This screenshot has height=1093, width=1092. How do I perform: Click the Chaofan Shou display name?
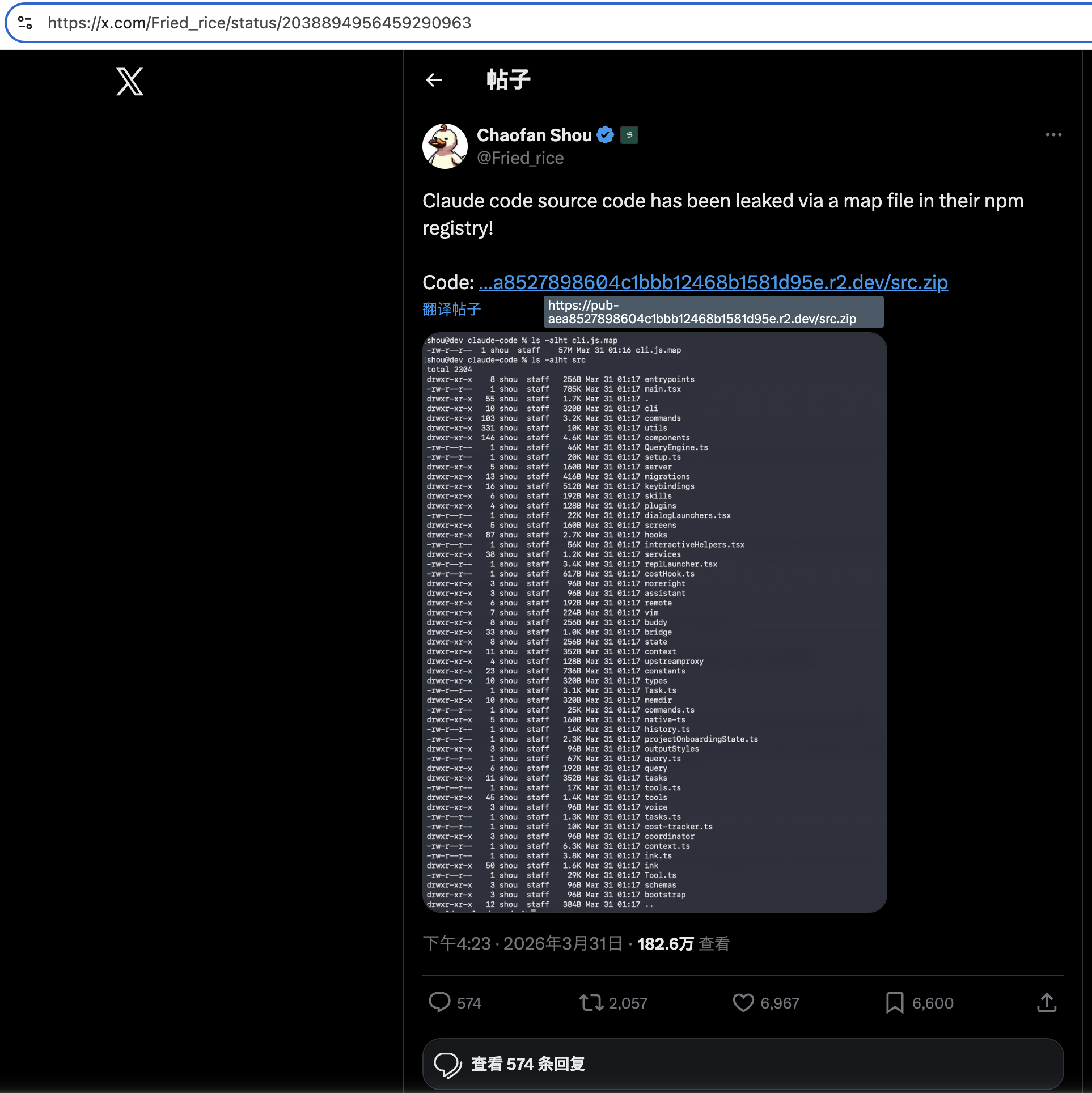(x=534, y=135)
